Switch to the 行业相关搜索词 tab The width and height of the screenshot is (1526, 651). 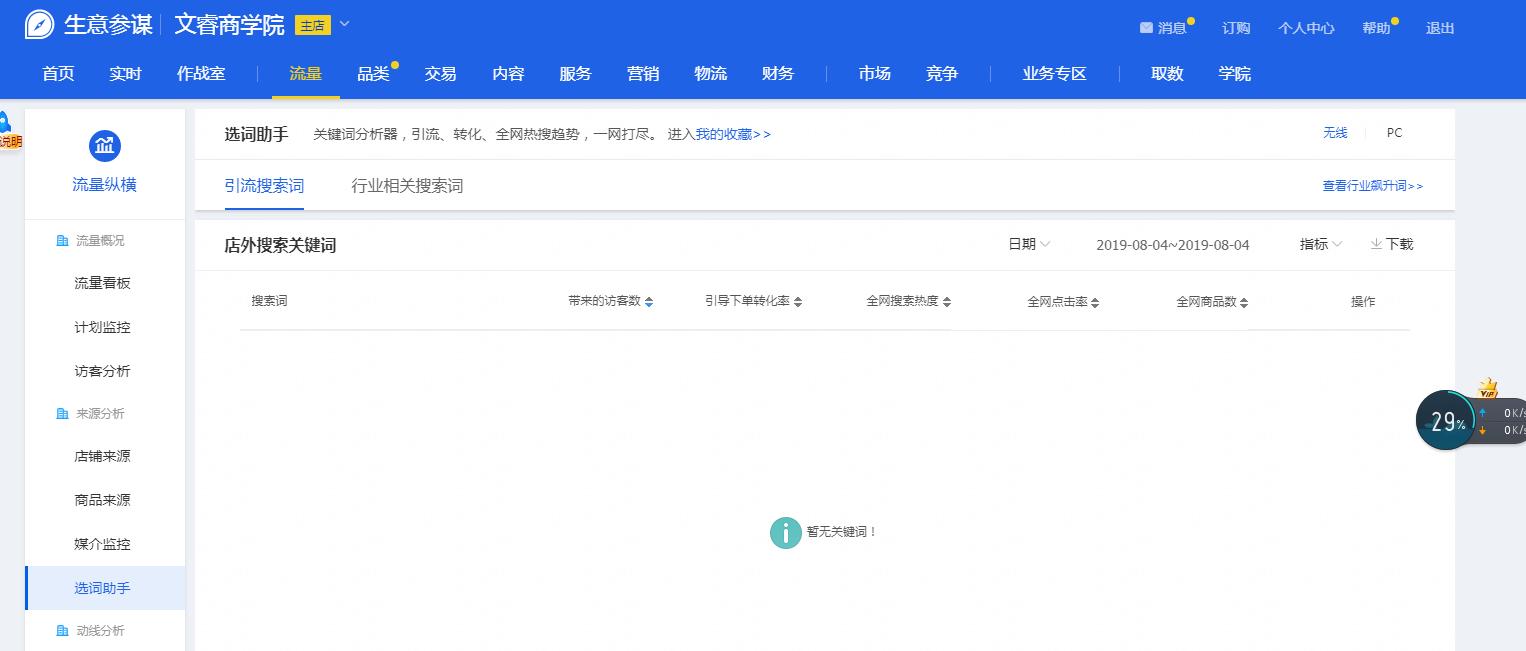407,186
